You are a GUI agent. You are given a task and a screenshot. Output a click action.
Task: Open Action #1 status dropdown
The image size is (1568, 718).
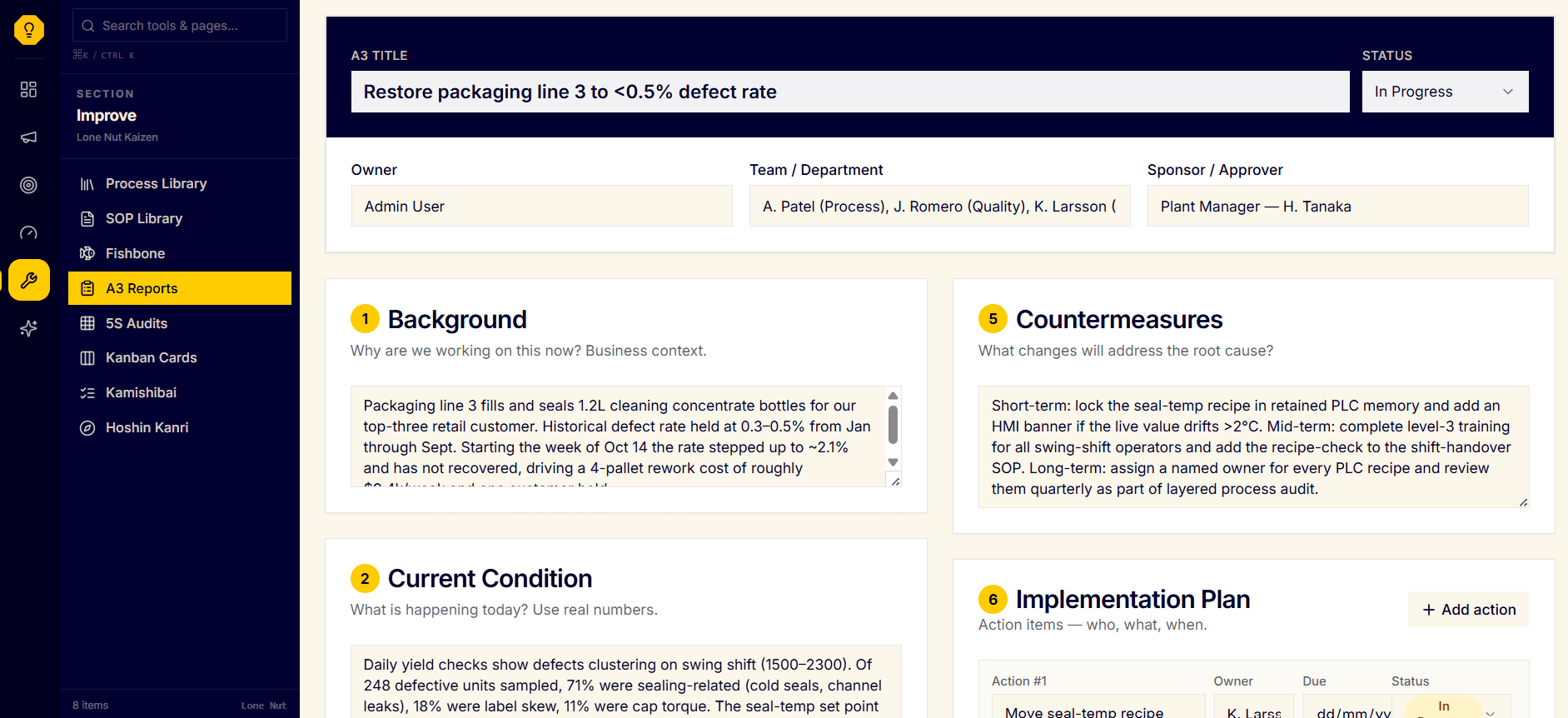click(x=1451, y=708)
